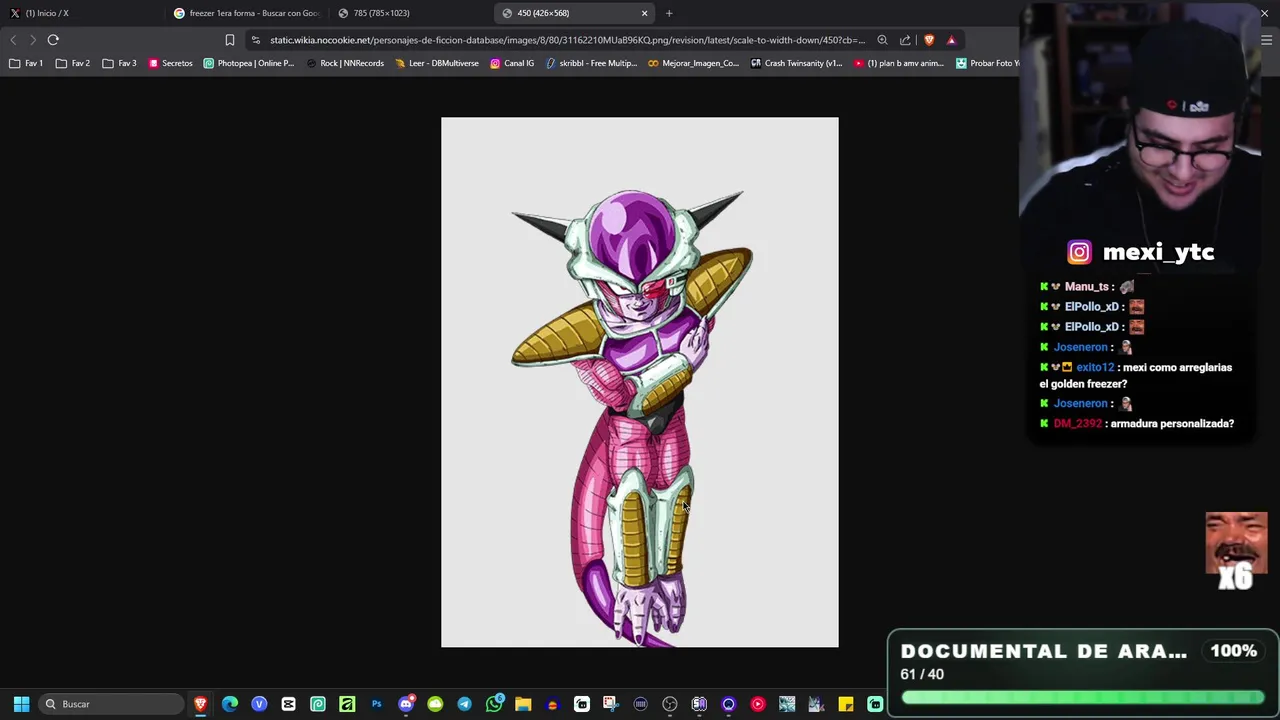
Task: Switch to the '(1) Inicio / X' tab
Action: [x=80, y=13]
